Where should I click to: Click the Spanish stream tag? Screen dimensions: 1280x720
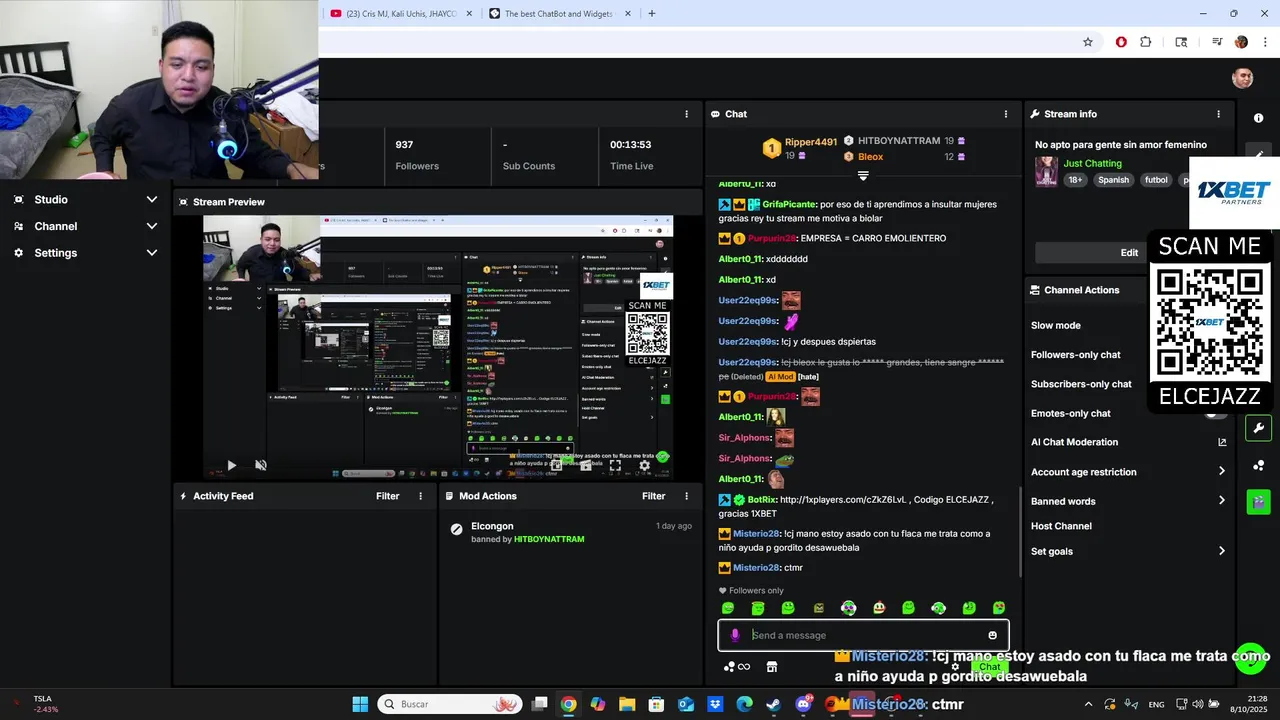pyautogui.click(x=1113, y=180)
